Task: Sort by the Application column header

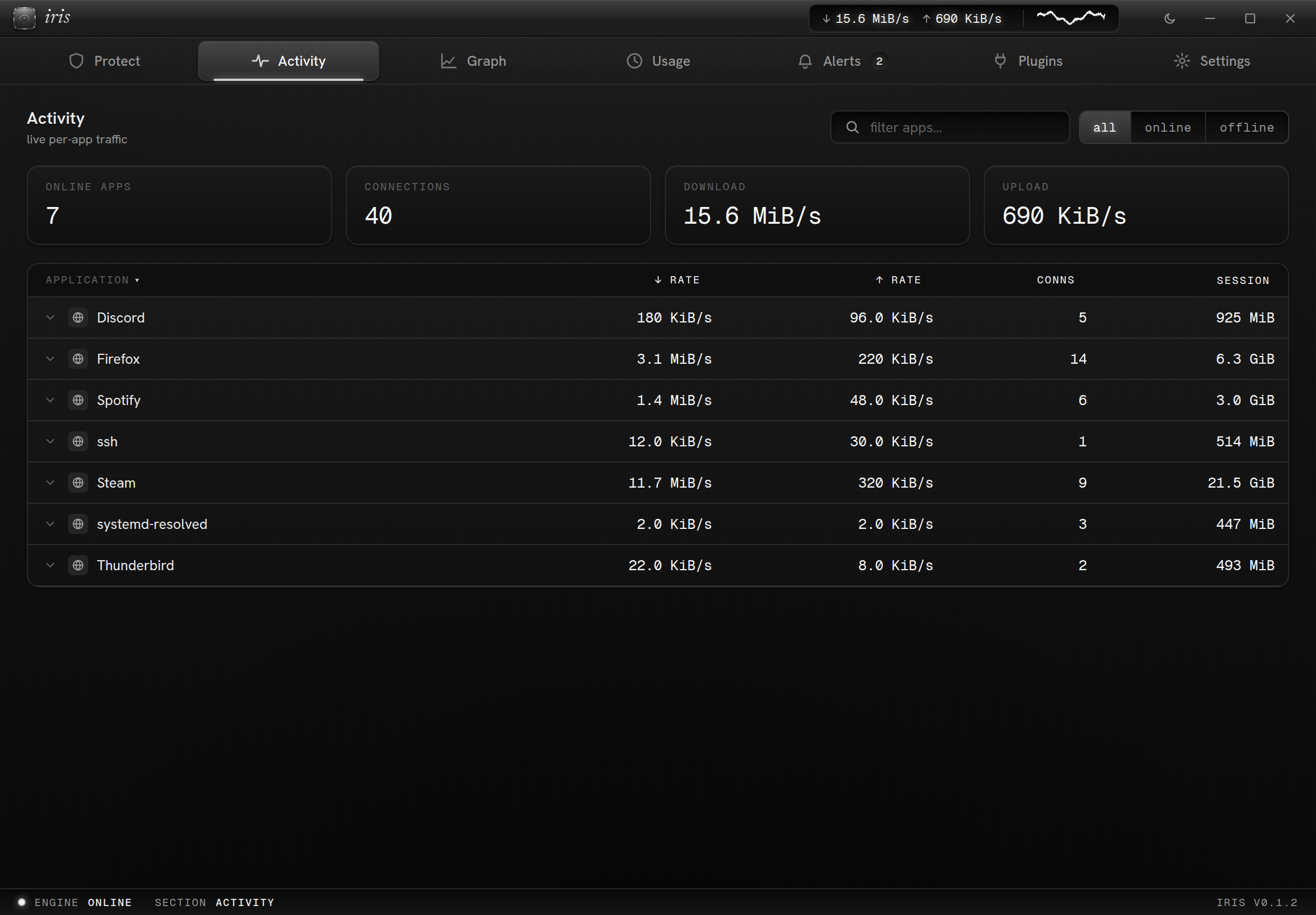Action: click(93, 280)
